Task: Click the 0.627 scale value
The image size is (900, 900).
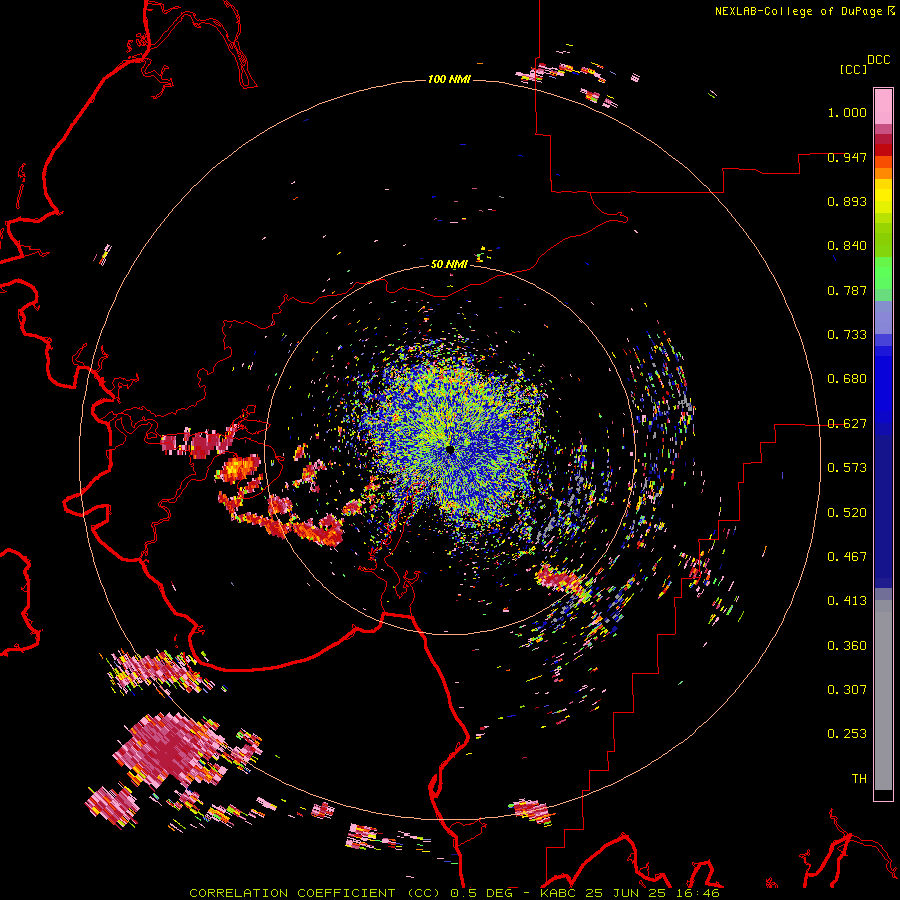Action: click(x=847, y=424)
